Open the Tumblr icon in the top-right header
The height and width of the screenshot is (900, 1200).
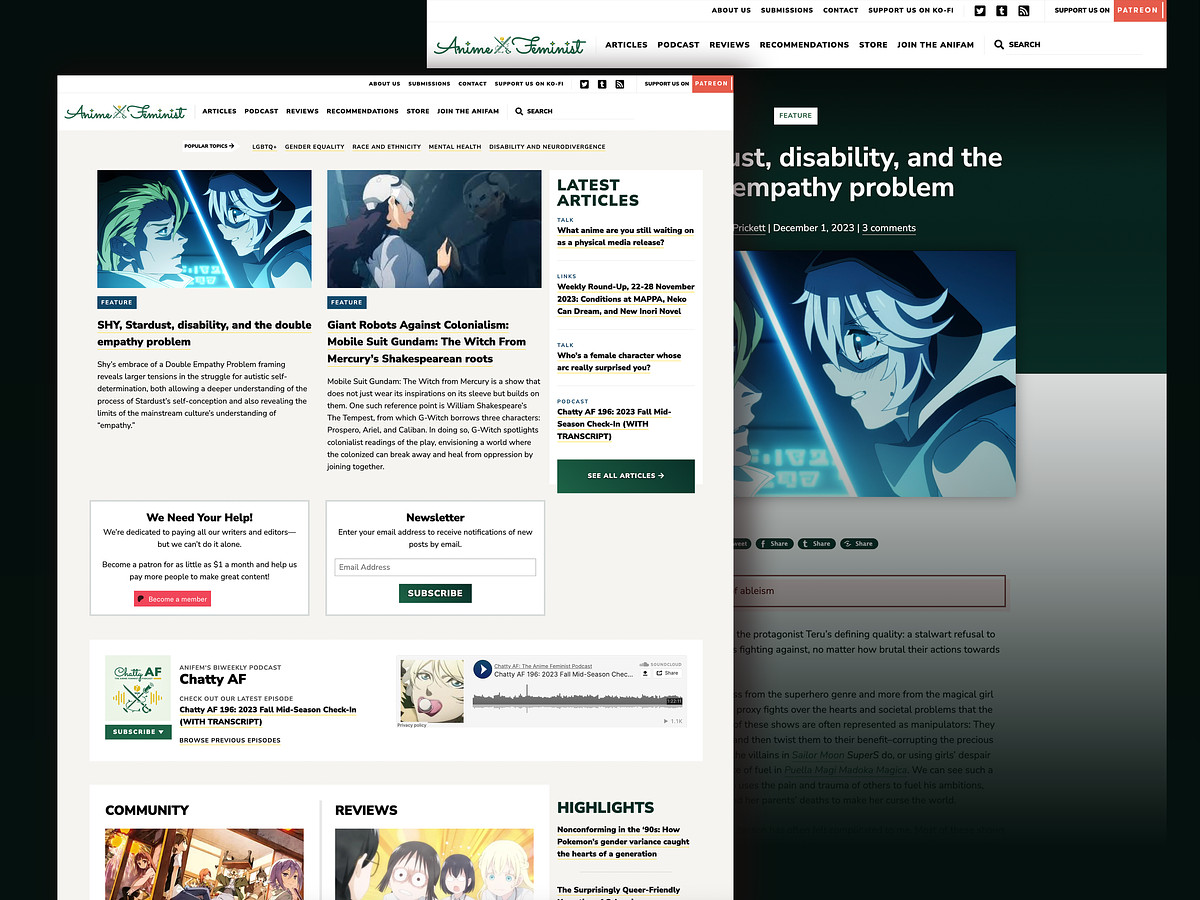click(x=1001, y=10)
